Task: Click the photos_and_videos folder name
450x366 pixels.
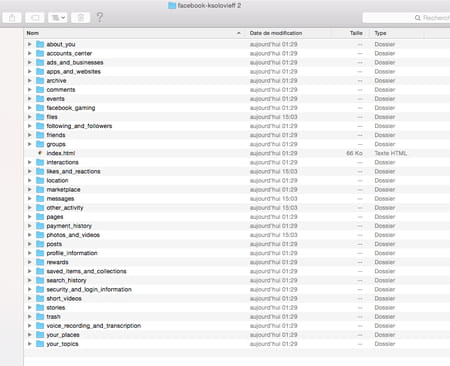Action: pyautogui.click(x=73, y=235)
